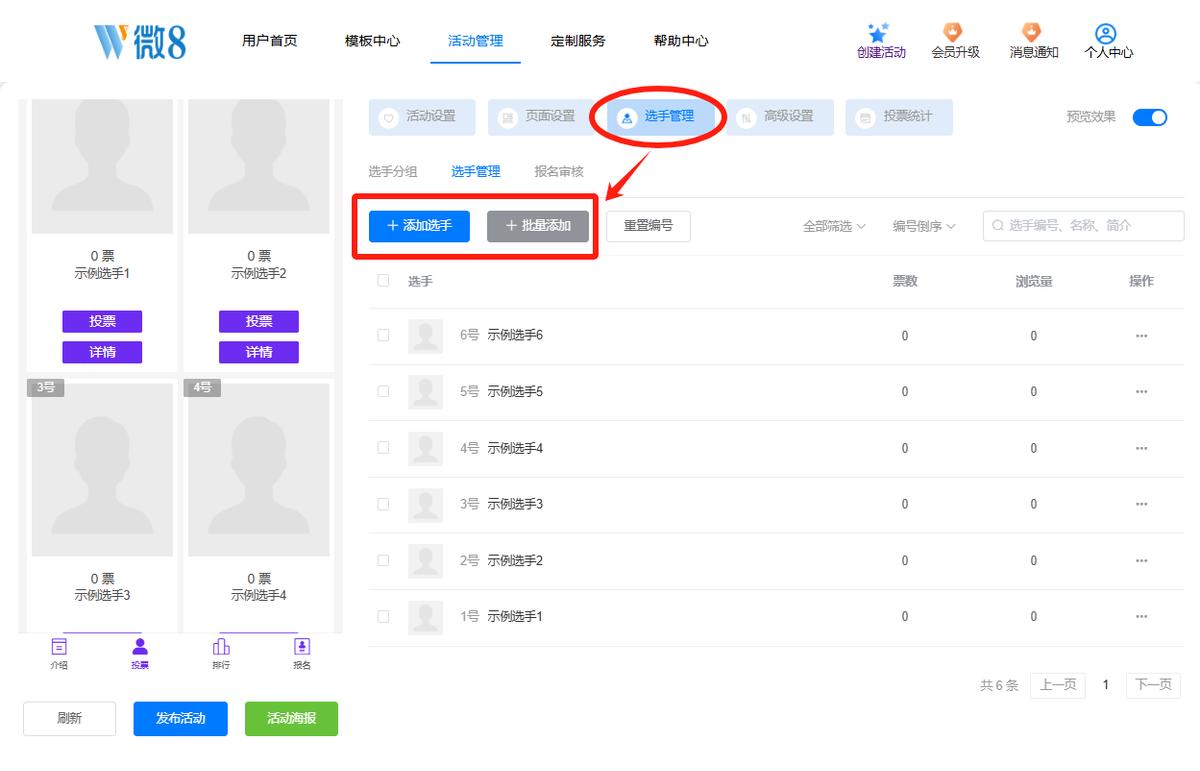Open more actions for 示例选手1
This screenshot has width=1200, height=771.
[x=1141, y=617]
